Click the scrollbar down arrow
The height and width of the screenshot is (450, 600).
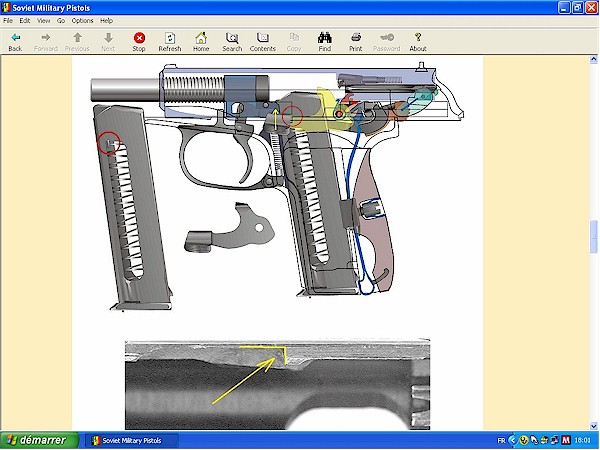[593, 426]
